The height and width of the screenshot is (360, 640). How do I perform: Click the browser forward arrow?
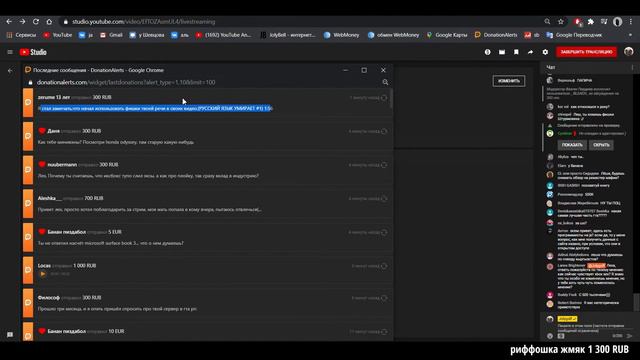tap(22, 22)
